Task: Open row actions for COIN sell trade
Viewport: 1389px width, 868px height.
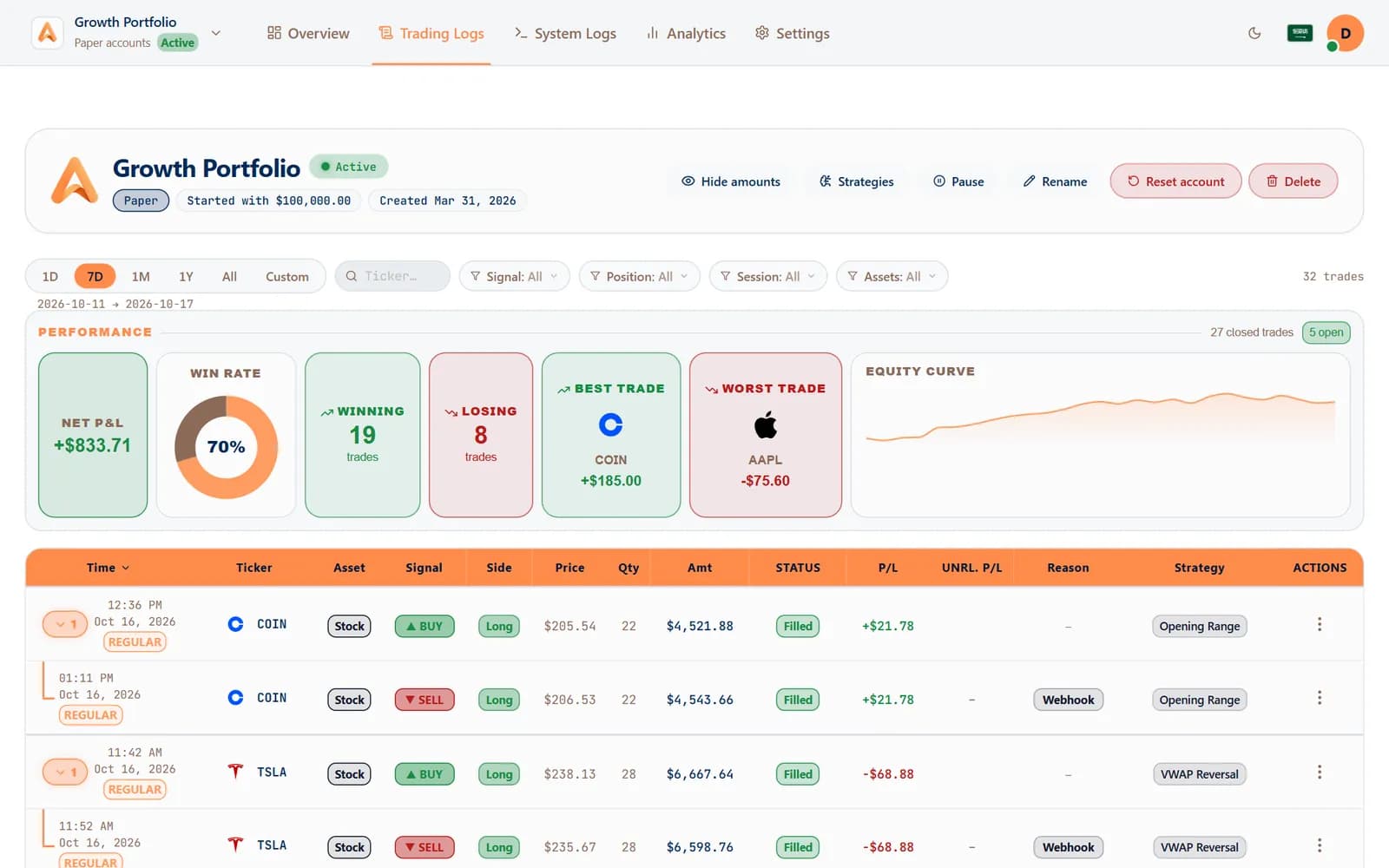Action: pyautogui.click(x=1320, y=699)
